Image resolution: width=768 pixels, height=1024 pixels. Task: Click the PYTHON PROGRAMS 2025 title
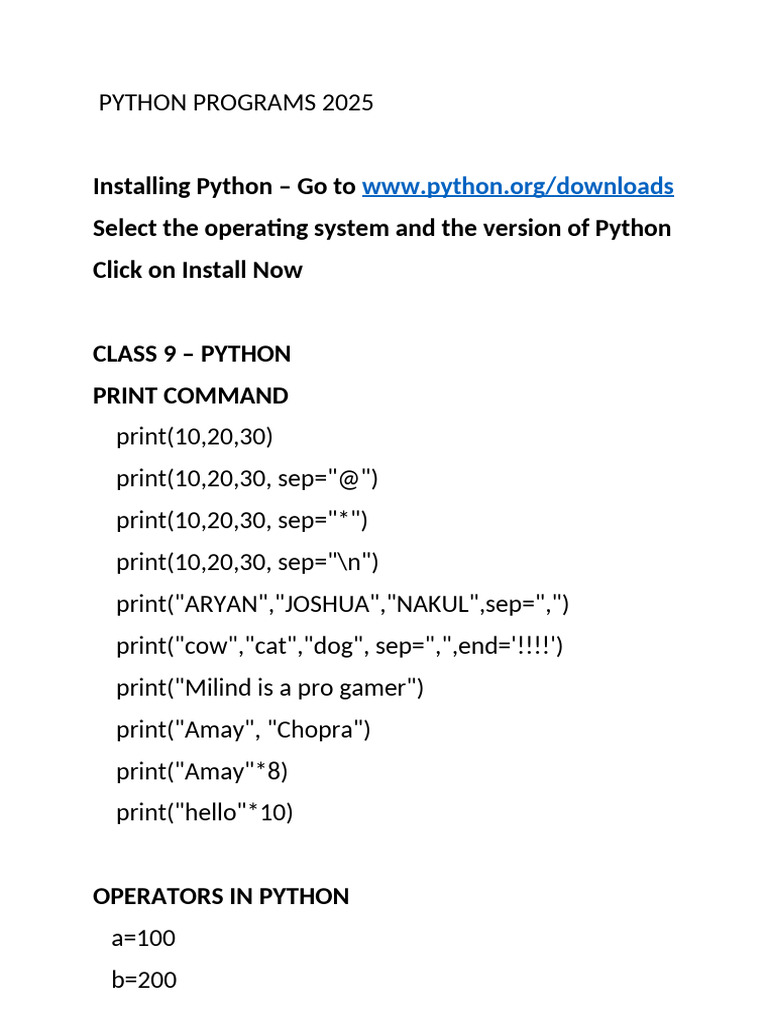point(236,103)
